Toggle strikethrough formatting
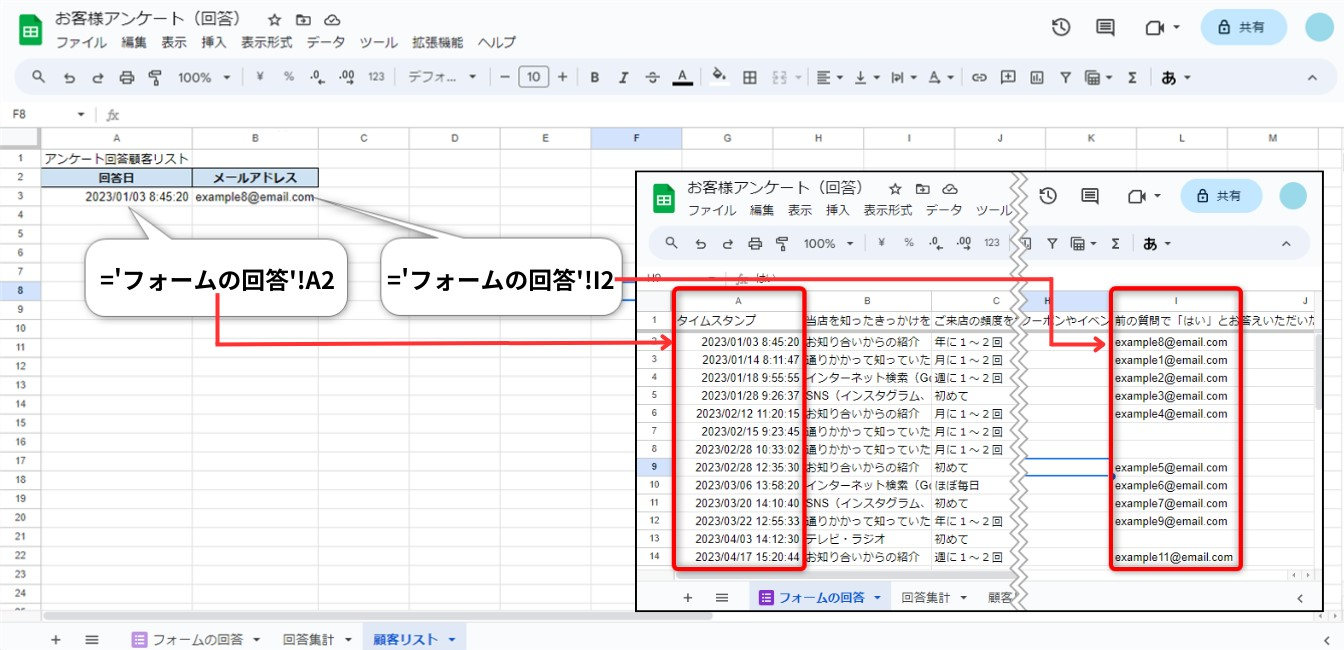This screenshot has width=1344, height=650. point(652,77)
